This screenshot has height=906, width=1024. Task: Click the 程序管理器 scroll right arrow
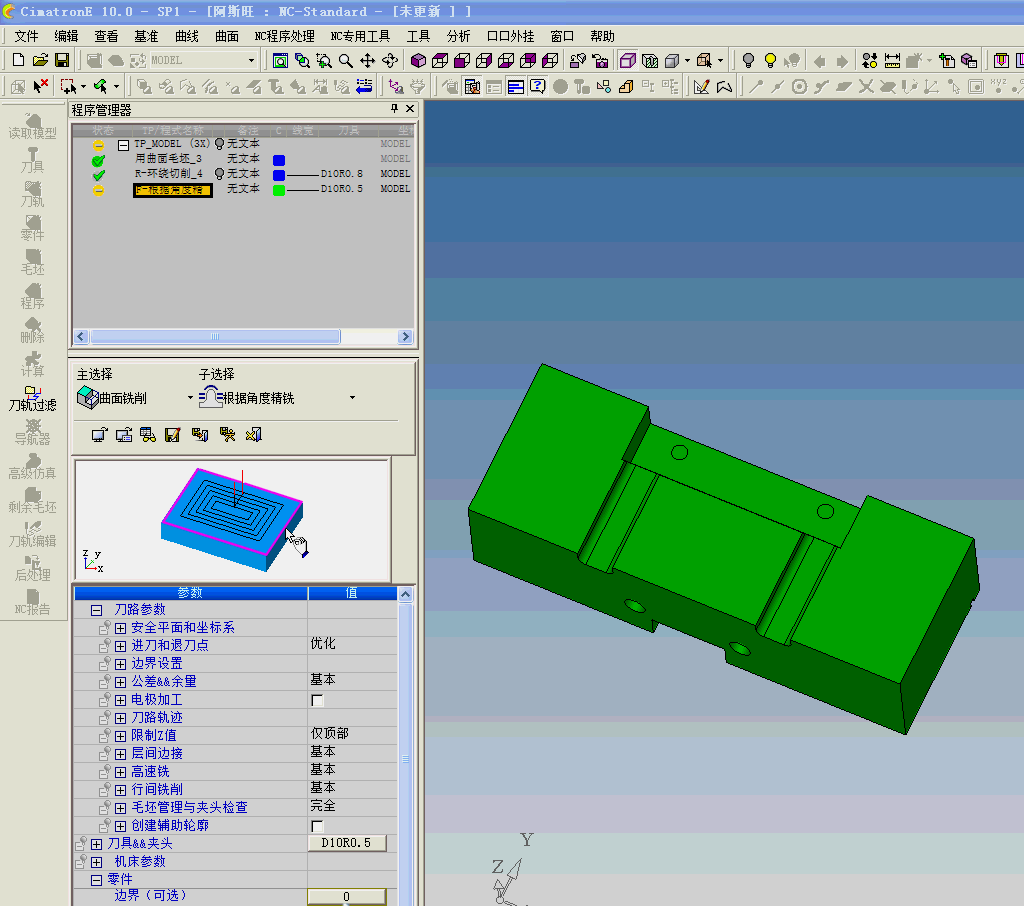click(406, 336)
